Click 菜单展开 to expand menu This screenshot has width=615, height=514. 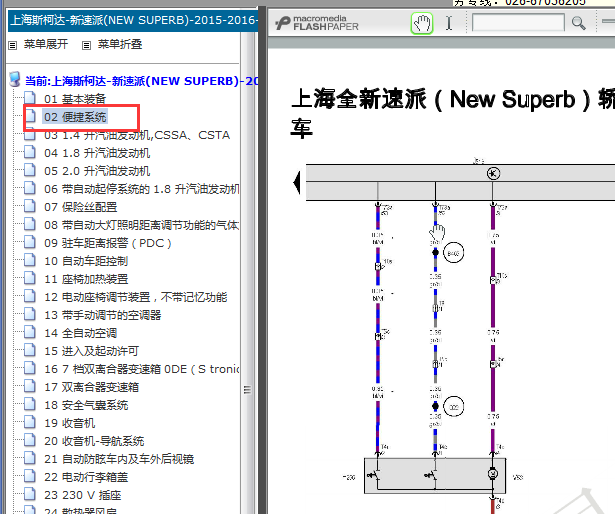(x=45, y=44)
